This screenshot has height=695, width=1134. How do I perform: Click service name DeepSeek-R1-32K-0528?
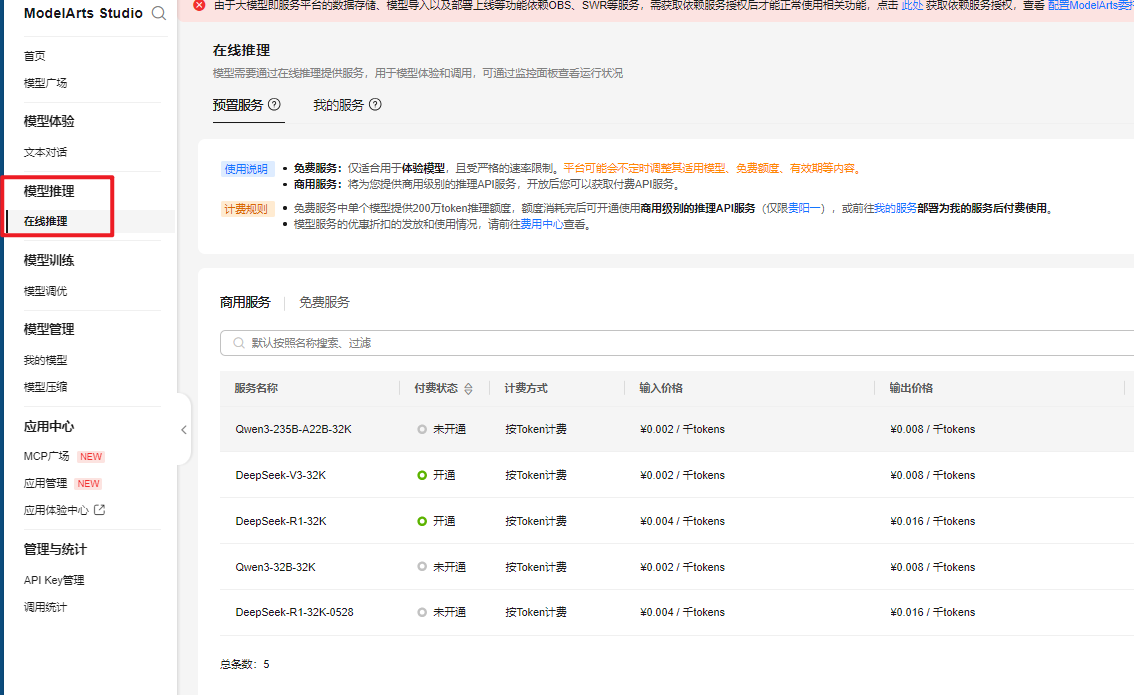(294, 612)
